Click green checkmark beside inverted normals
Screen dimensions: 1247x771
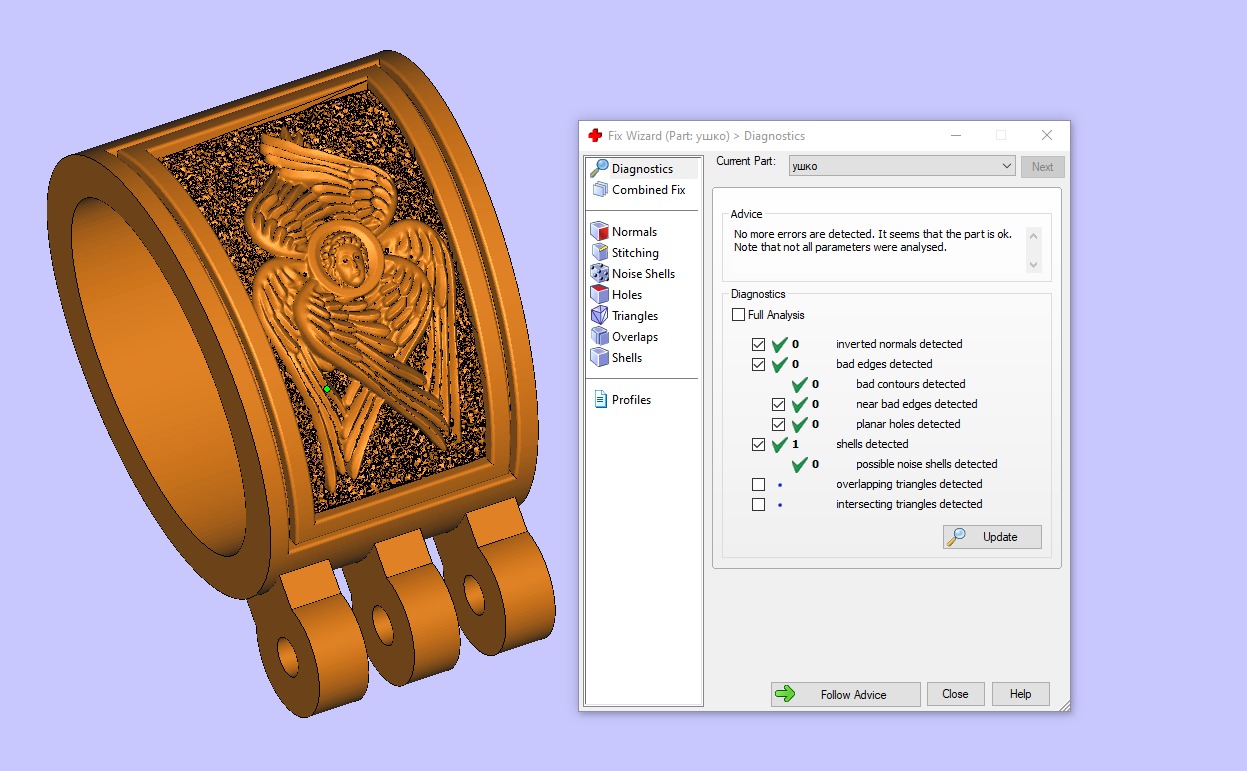tap(780, 344)
